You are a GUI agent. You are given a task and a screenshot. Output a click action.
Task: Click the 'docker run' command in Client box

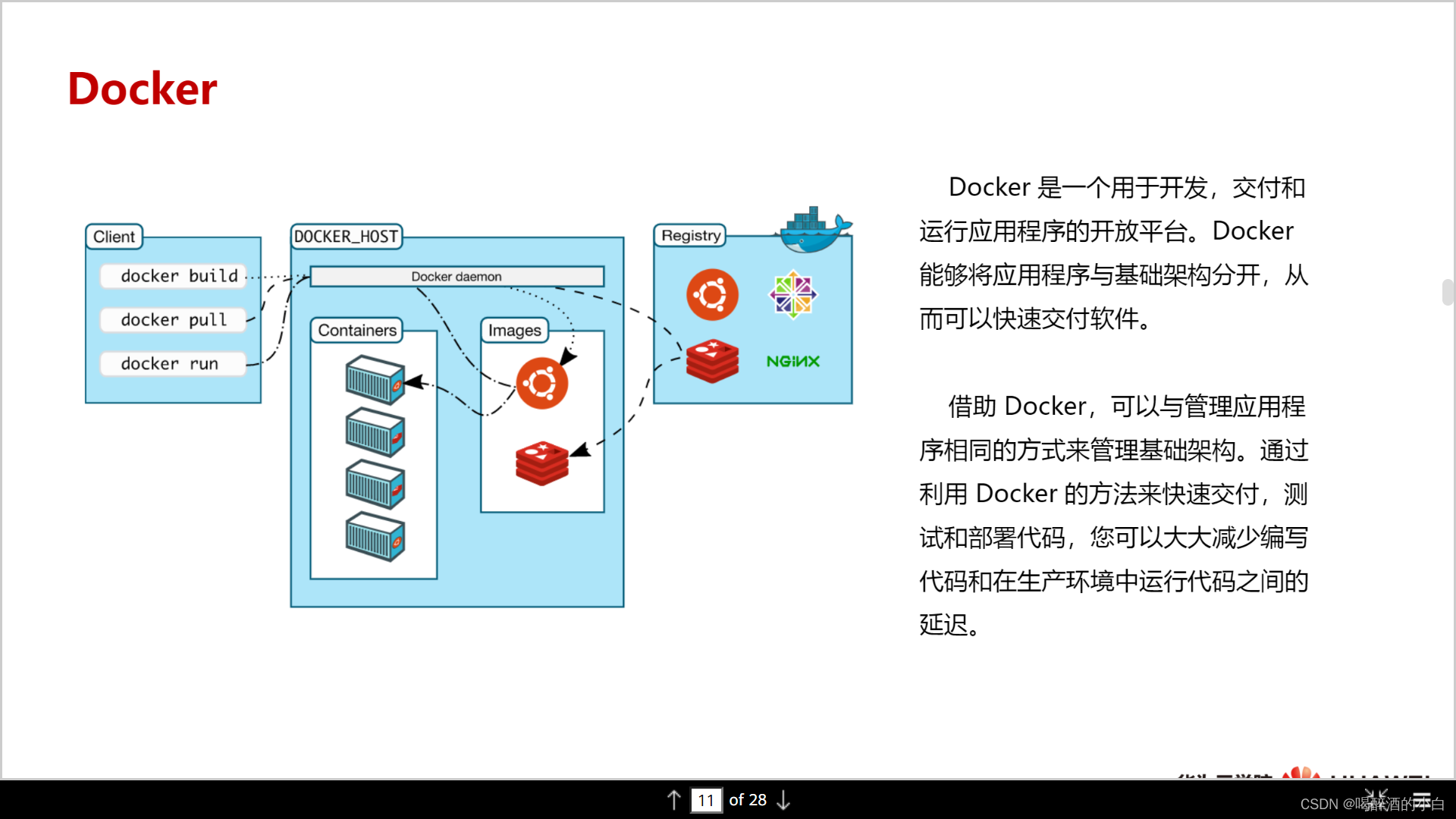(x=174, y=364)
